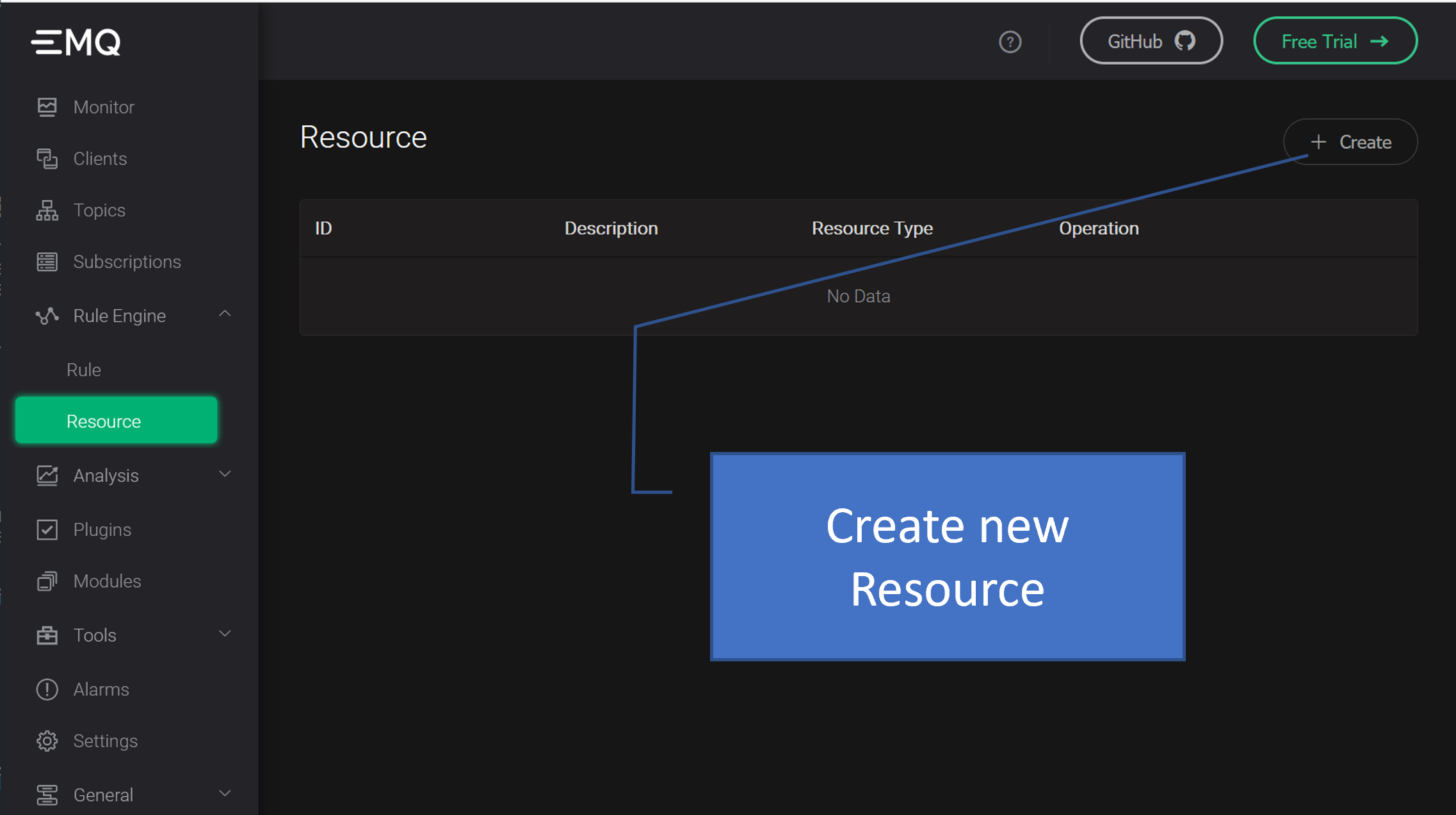Screen dimensions: 1456x815
Task: Expand the Tools menu chevron
Action: coord(225,633)
